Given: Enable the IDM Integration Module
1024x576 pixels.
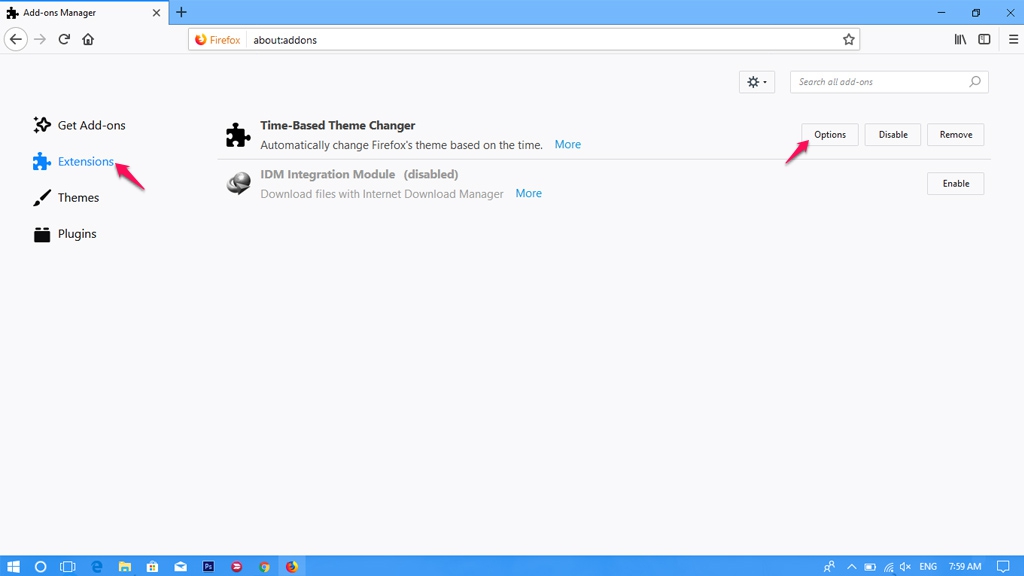Looking at the screenshot, I should pyautogui.click(x=955, y=184).
